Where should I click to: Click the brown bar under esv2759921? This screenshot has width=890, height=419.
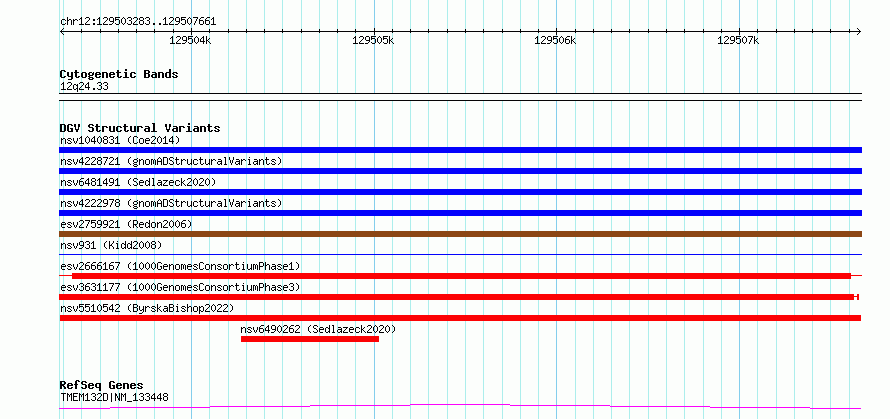pyautogui.click(x=460, y=234)
